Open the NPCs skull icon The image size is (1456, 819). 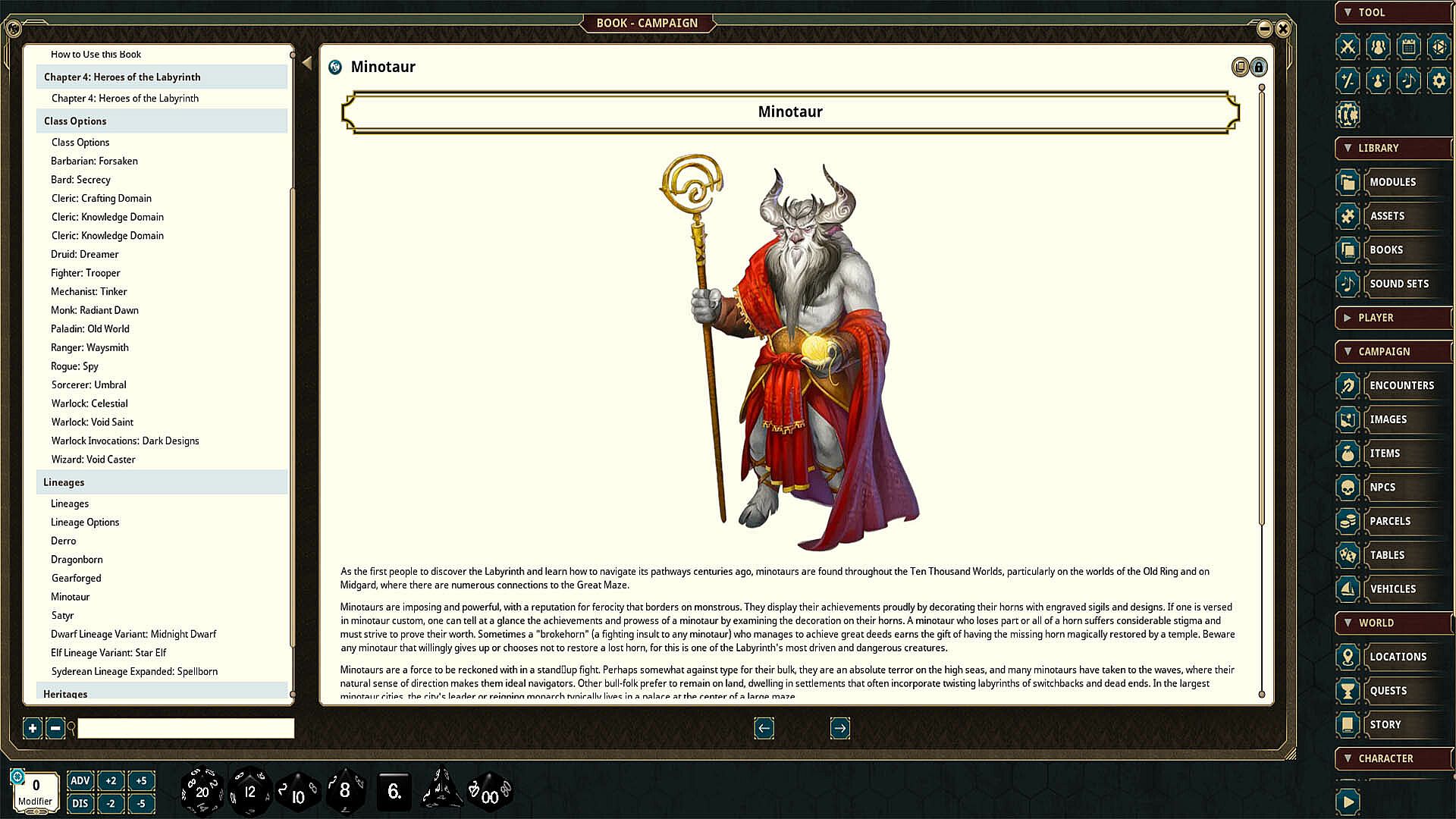[1348, 488]
